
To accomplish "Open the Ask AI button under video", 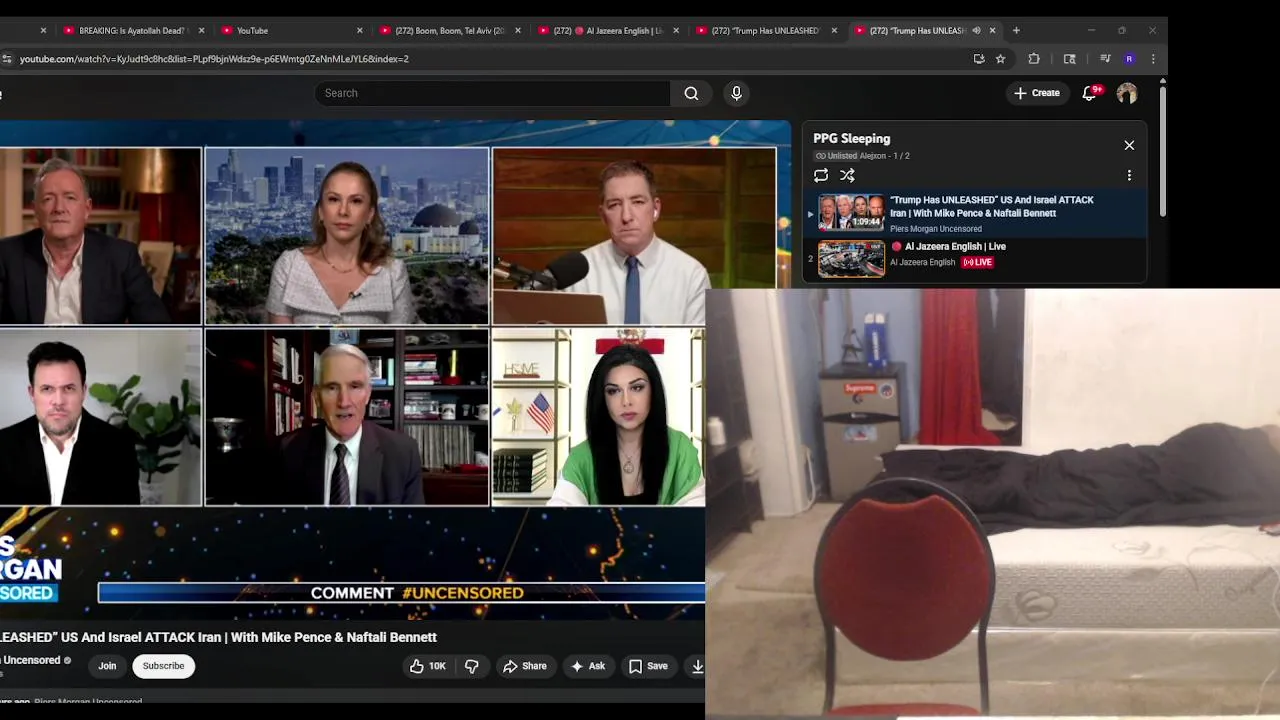I will 588,666.
